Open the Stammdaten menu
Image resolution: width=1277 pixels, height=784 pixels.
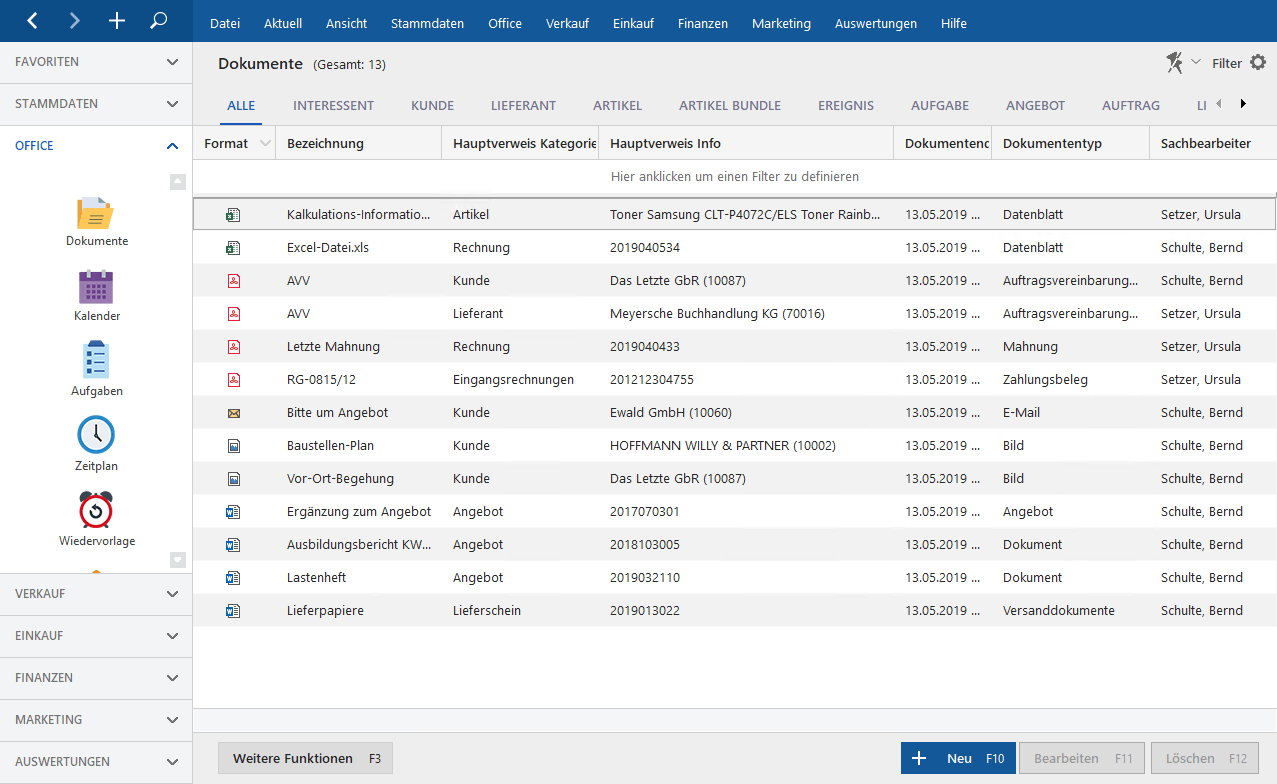(x=427, y=23)
